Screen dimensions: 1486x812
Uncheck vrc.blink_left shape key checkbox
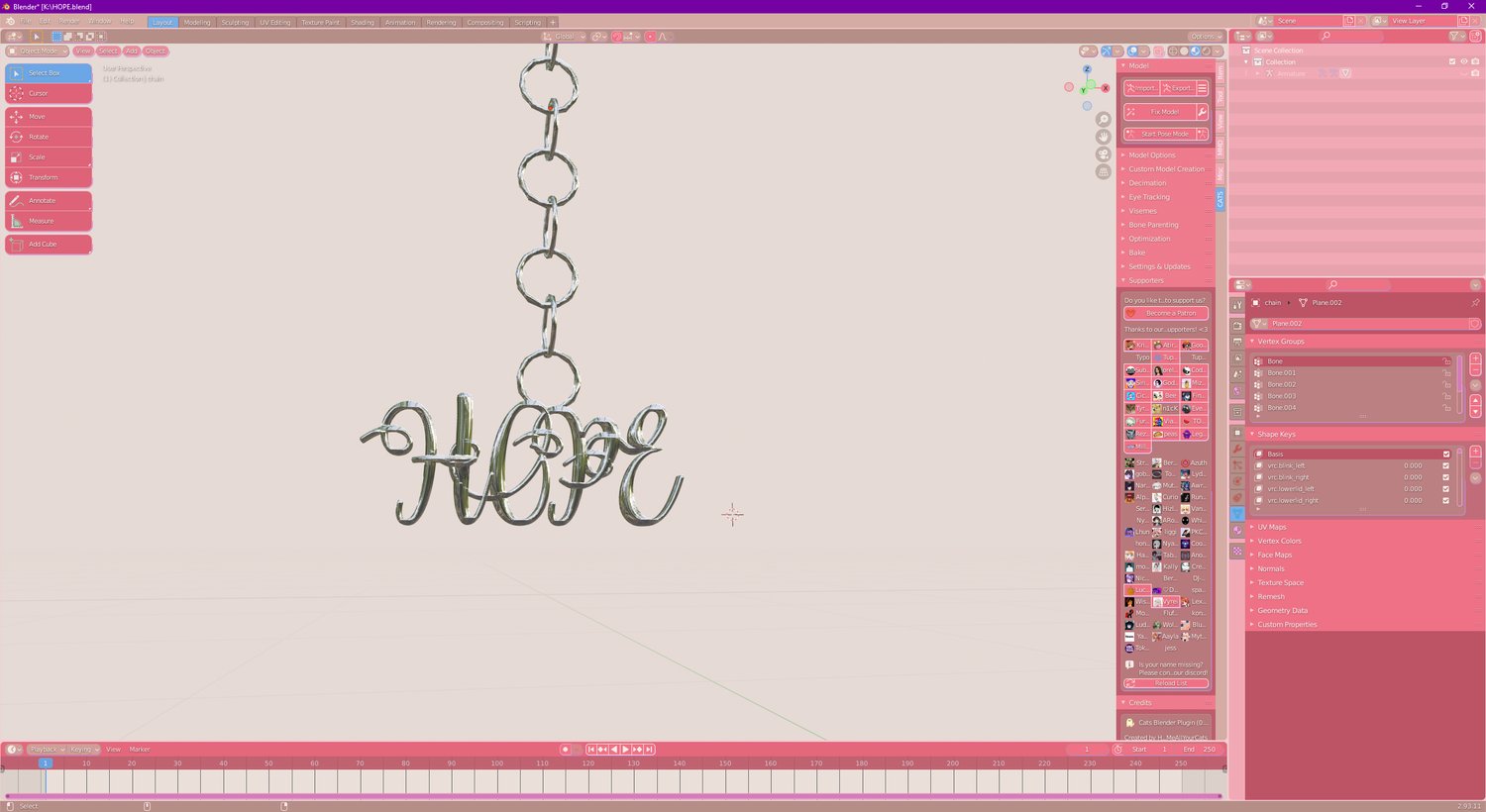tap(1446, 465)
